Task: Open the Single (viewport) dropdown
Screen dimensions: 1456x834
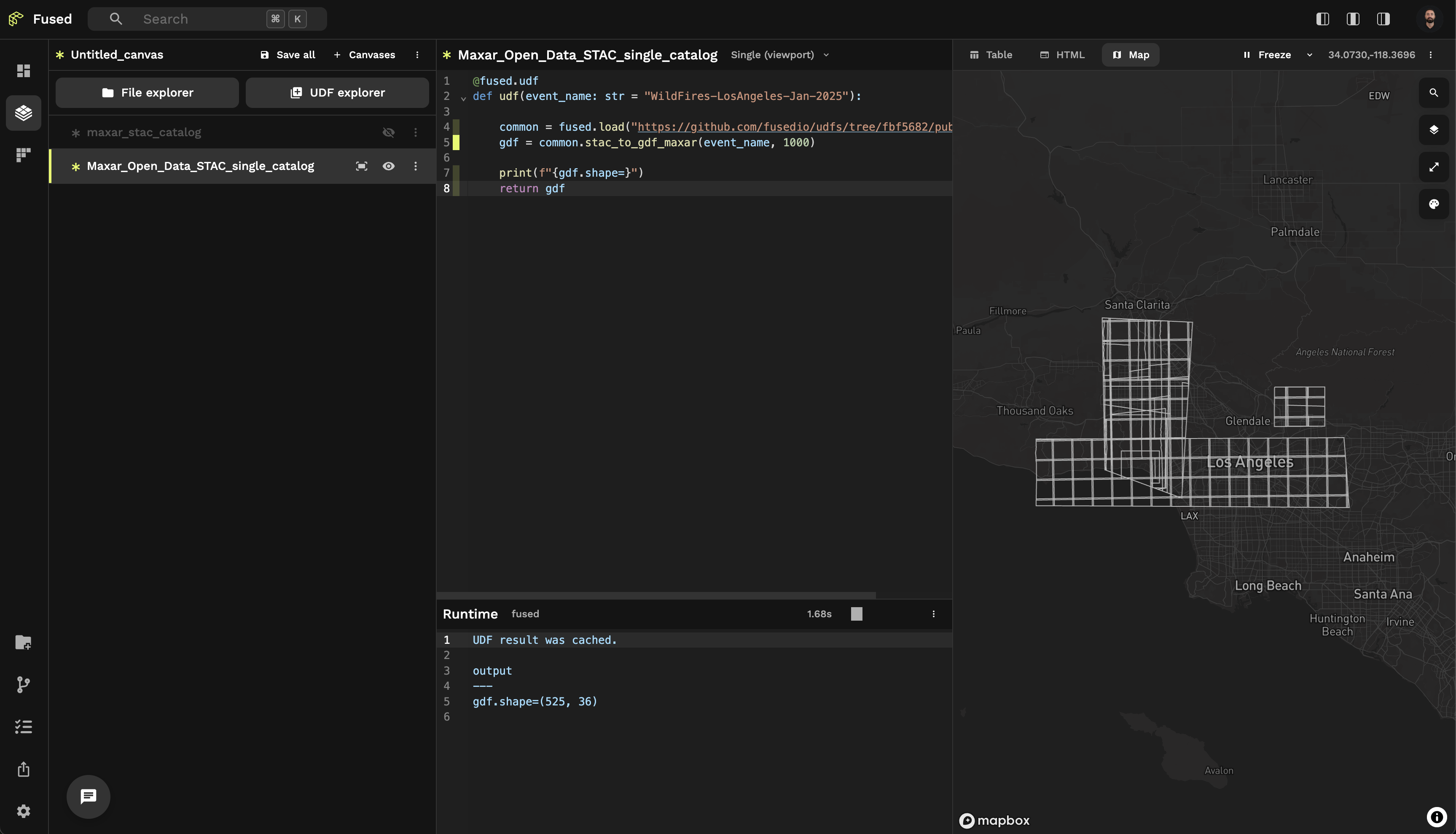Action: click(x=779, y=55)
